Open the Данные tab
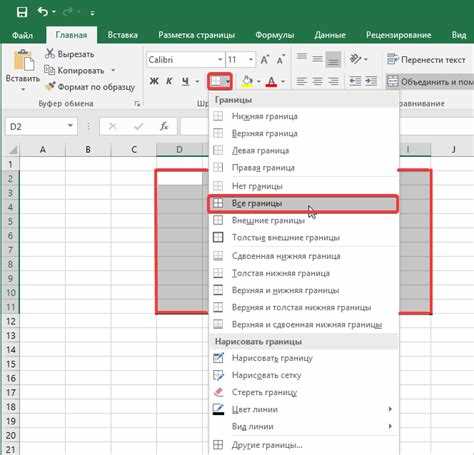The image size is (474, 455). click(330, 35)
